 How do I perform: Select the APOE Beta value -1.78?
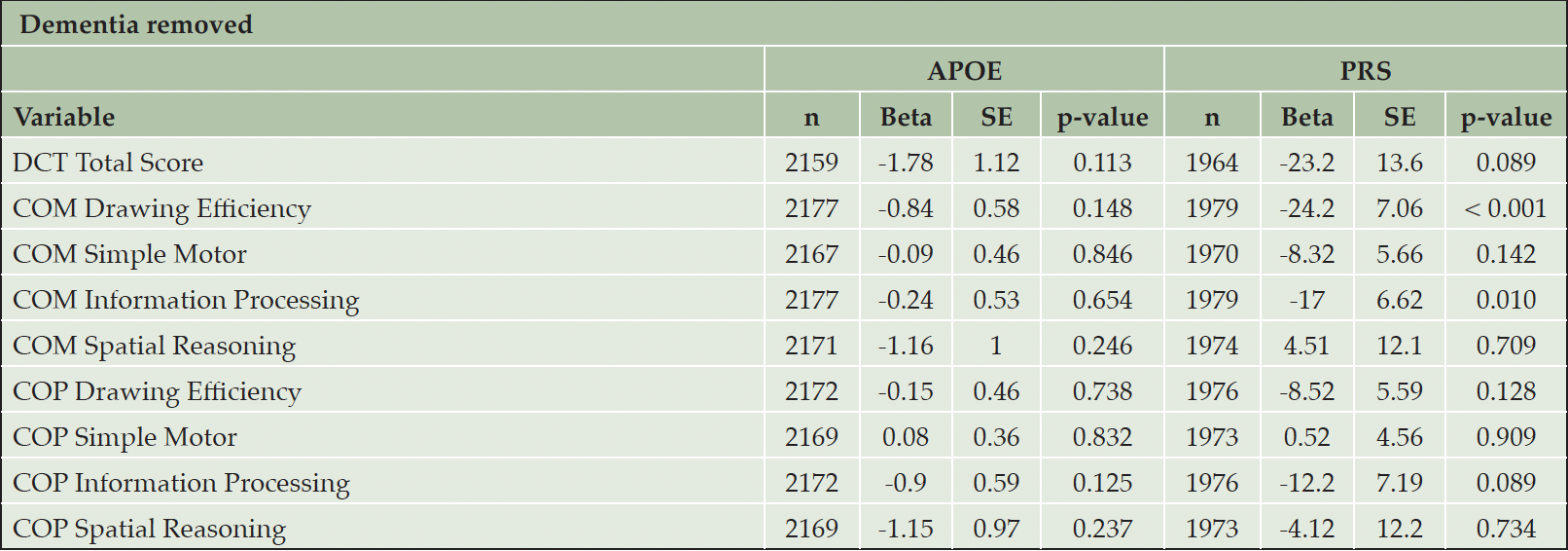pyautogui.click(x=906, y=163)
